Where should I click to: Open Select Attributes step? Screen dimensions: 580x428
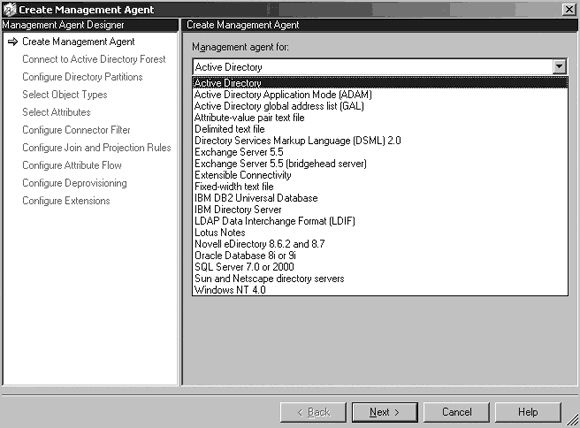56,112
